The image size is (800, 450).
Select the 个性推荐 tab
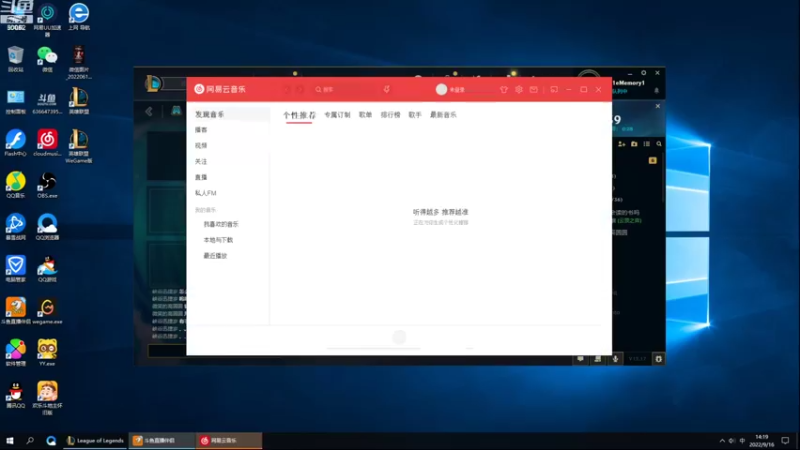(299, 115)
